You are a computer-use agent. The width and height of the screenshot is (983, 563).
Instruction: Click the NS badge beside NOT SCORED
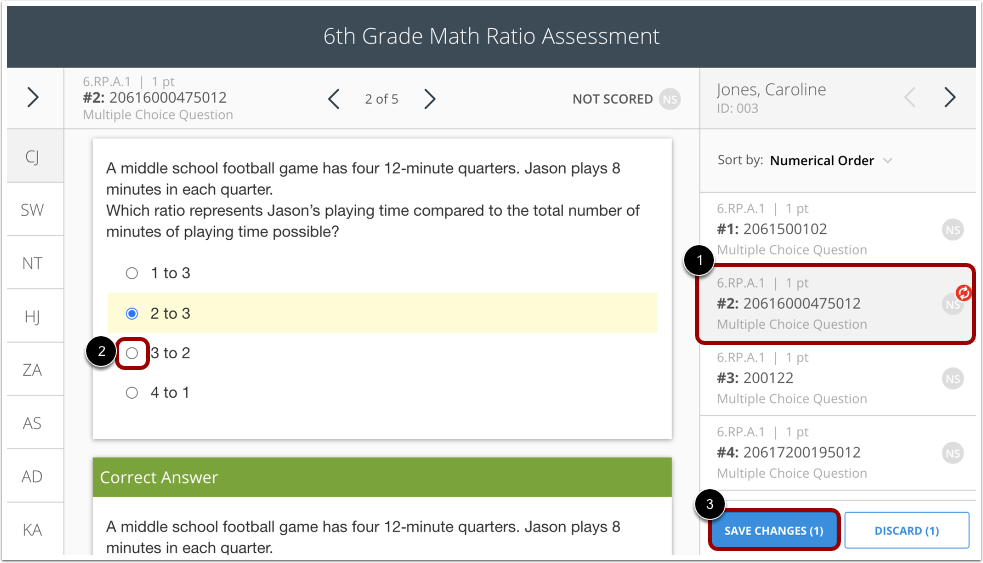670,99
